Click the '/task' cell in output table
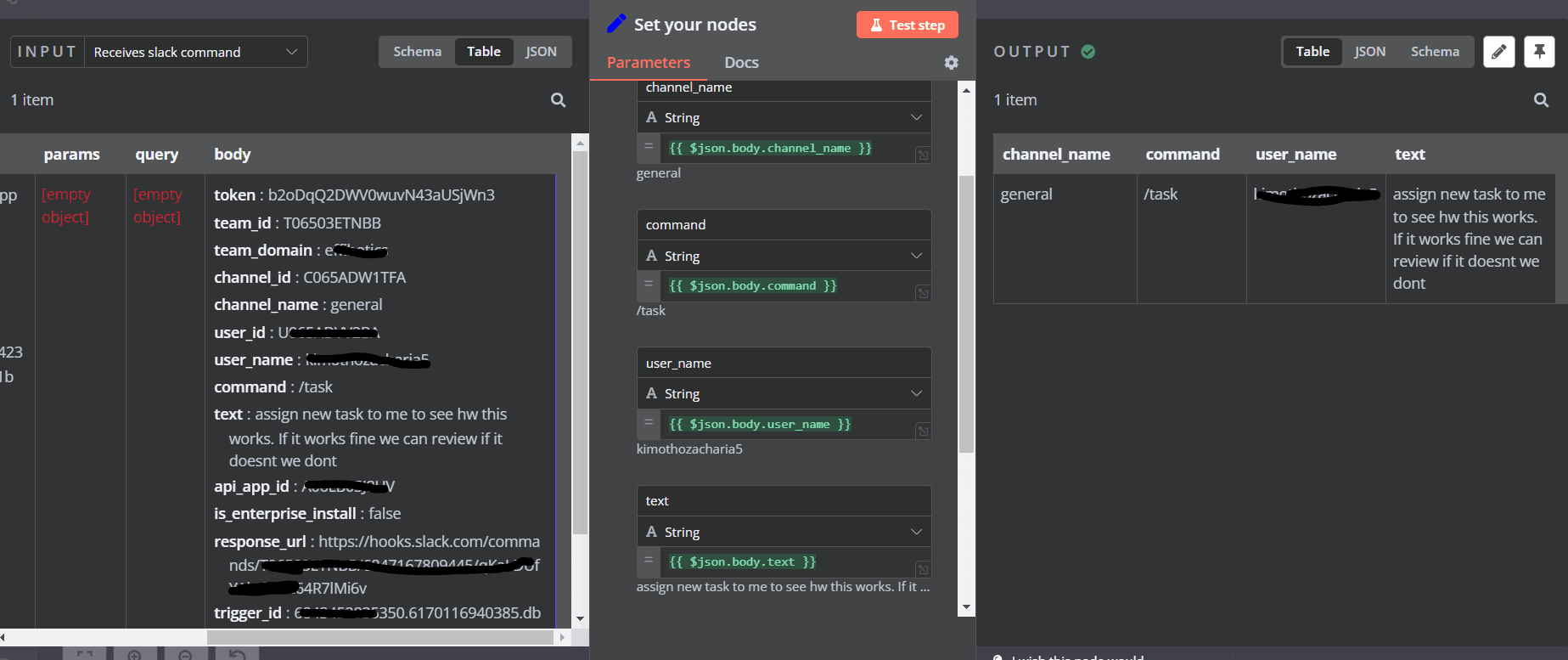This screenshot has width=1568, height=660. pyautogui.click(x=1191, y=239)
